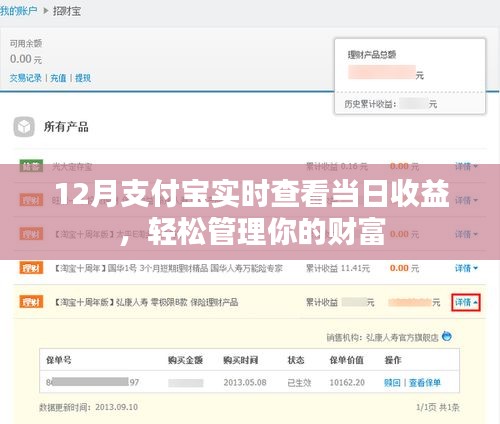Click the purchase date 2013.05.08 cell
Image resolution: width=500 pixels, height=424 pixels.
pos(245,382)
